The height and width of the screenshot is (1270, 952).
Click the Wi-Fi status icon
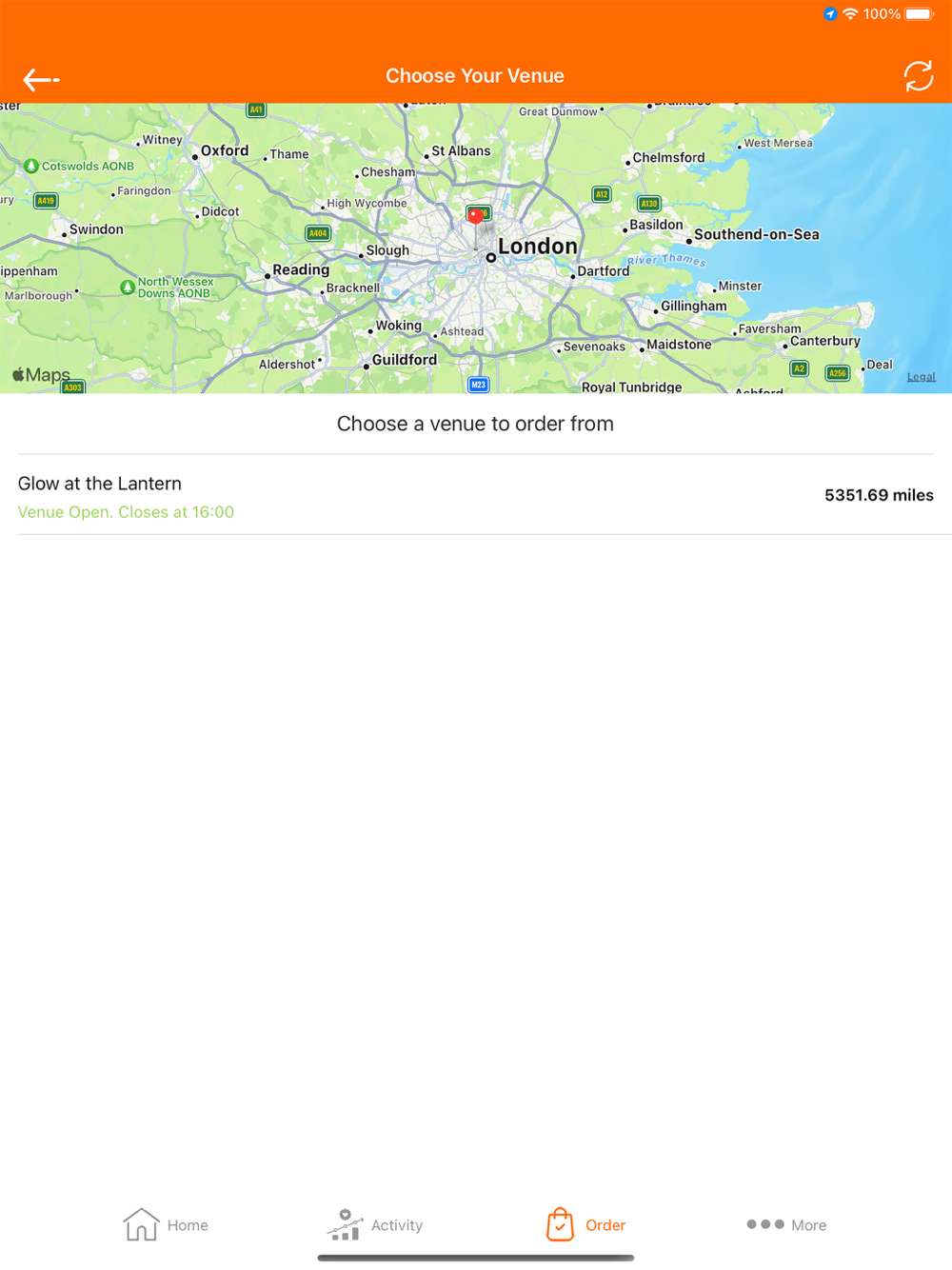point(850,13)
